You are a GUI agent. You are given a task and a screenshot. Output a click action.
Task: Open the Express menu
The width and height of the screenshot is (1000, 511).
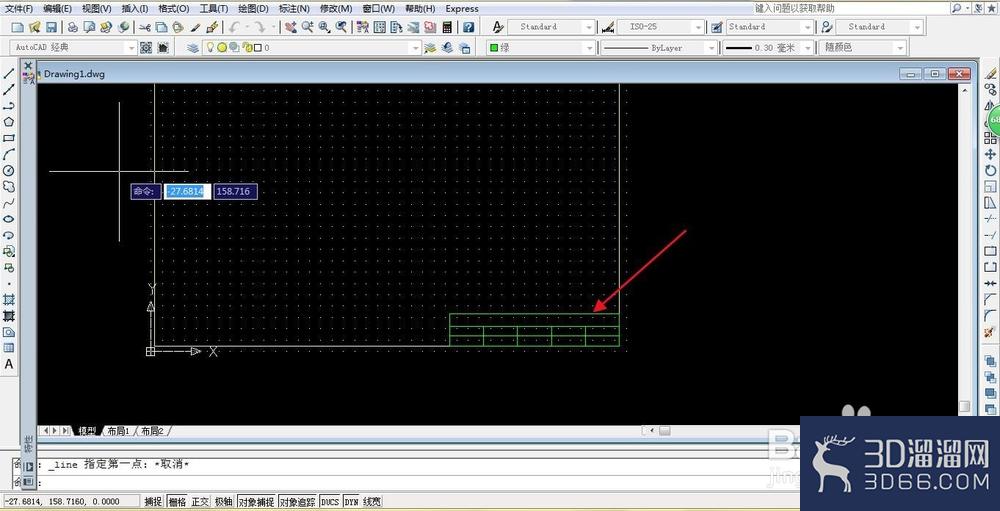point(462,9)
